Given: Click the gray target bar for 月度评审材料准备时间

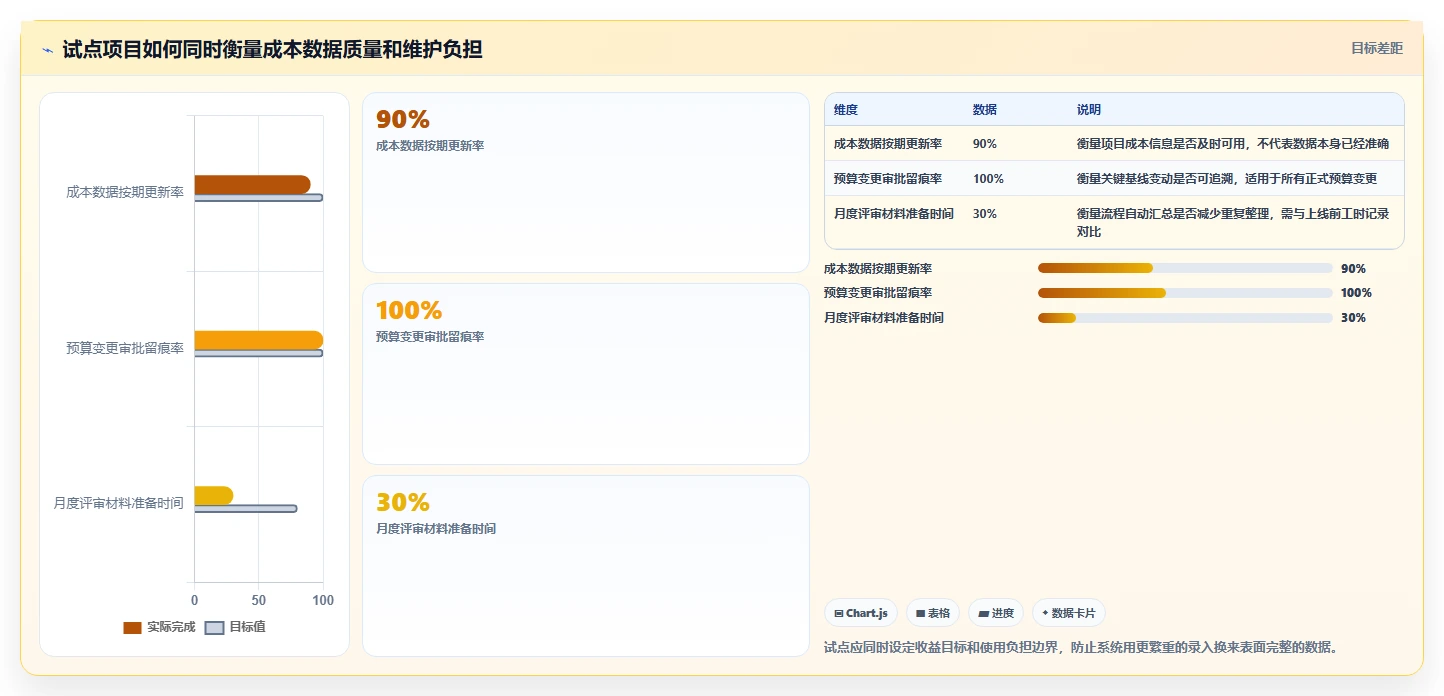Looking at the screenshot, I should pos(245,509).
